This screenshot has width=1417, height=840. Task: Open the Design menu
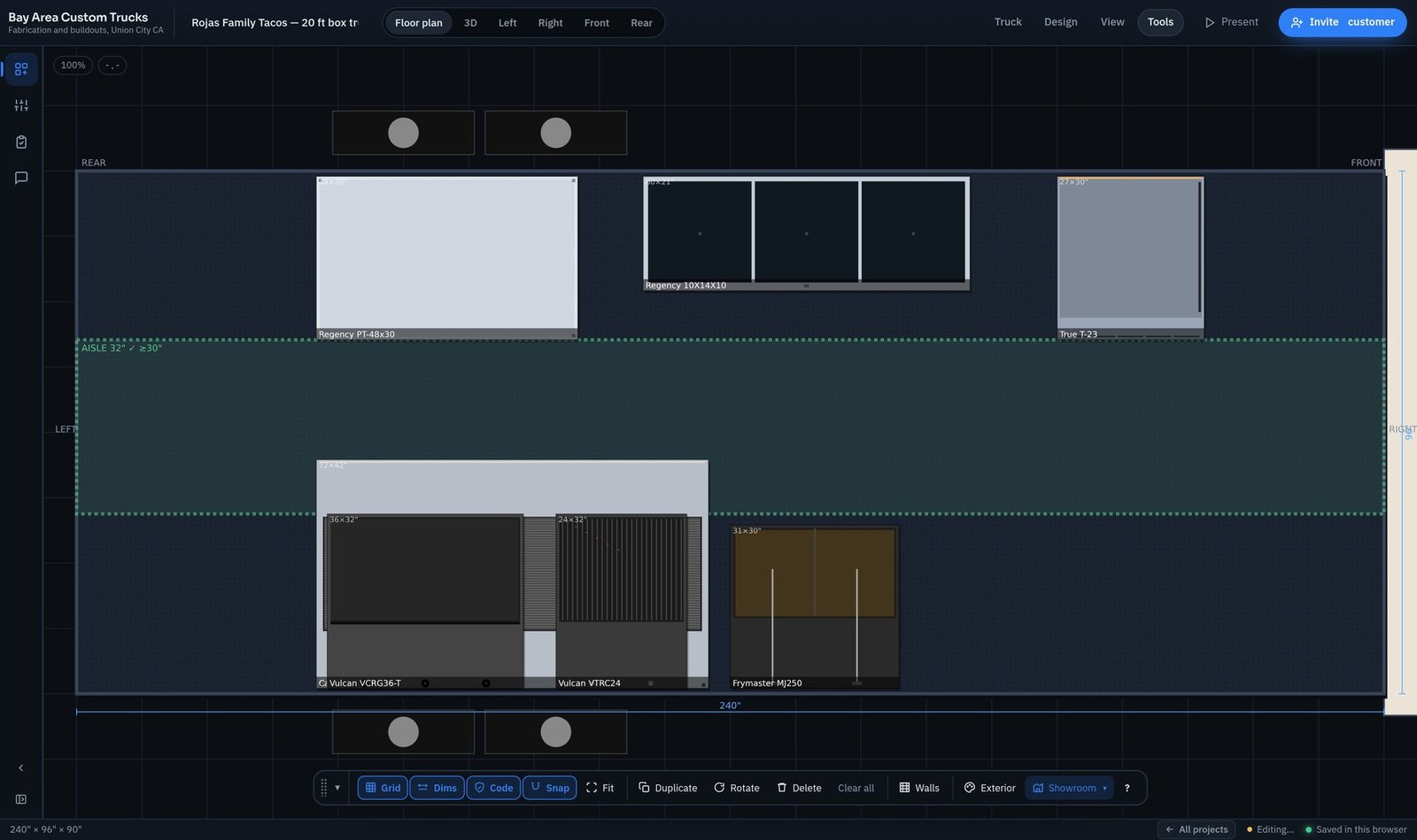1061,22
